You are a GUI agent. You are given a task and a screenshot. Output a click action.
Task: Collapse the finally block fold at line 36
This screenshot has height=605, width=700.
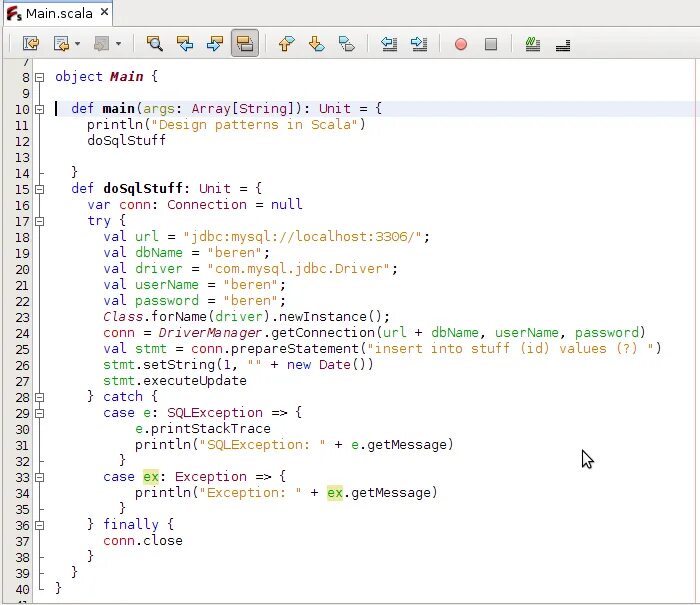(x=40, y=526)
